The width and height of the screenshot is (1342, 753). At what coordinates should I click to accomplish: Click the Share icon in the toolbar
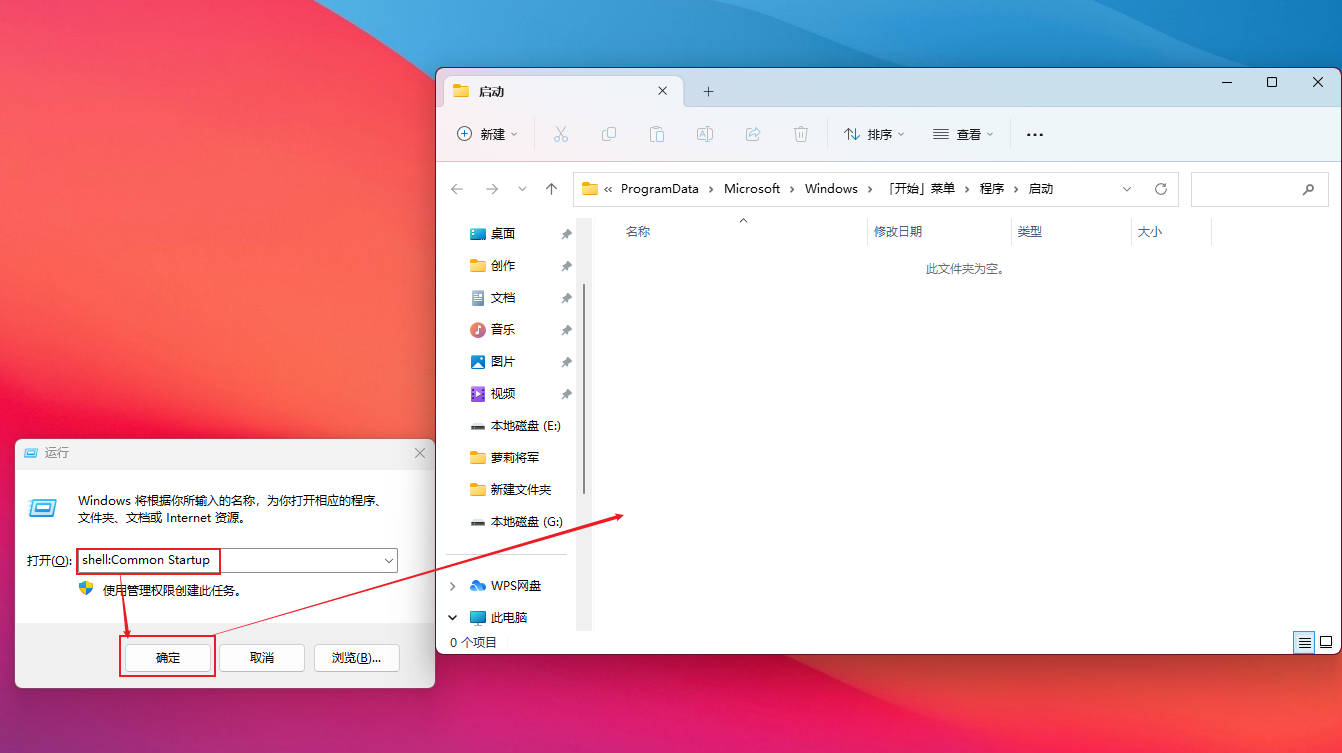[x=752, y=134]
